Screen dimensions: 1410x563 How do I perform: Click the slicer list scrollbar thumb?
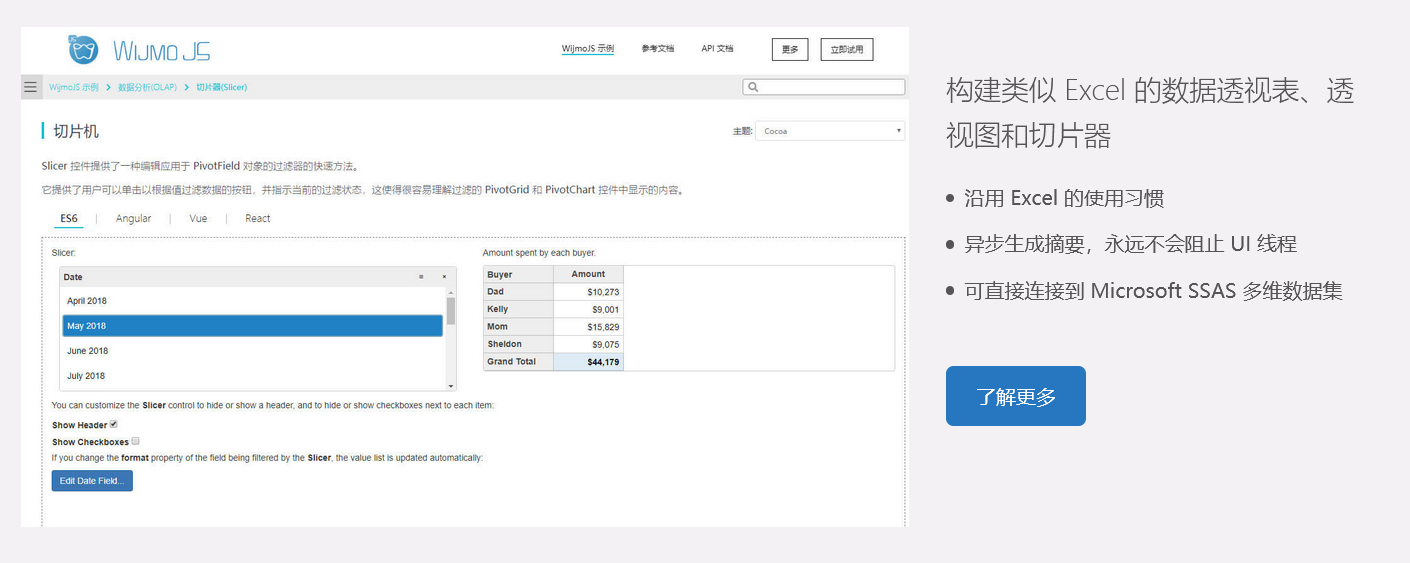pos(451,311)
